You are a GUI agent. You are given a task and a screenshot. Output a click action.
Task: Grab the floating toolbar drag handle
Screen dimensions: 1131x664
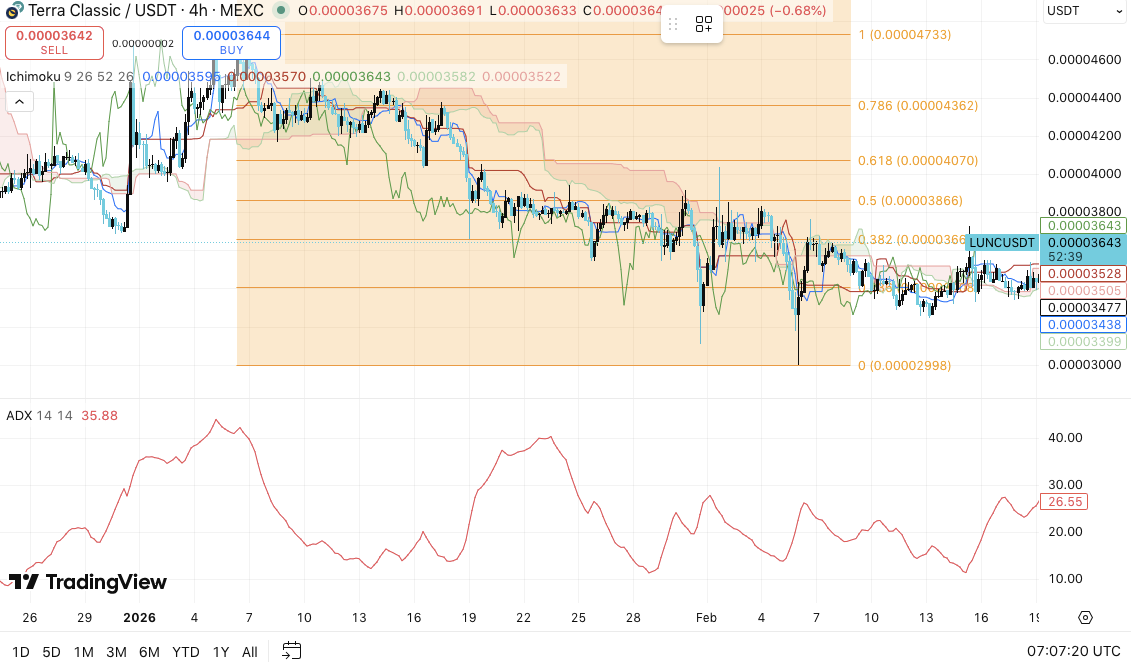(673, 25)
